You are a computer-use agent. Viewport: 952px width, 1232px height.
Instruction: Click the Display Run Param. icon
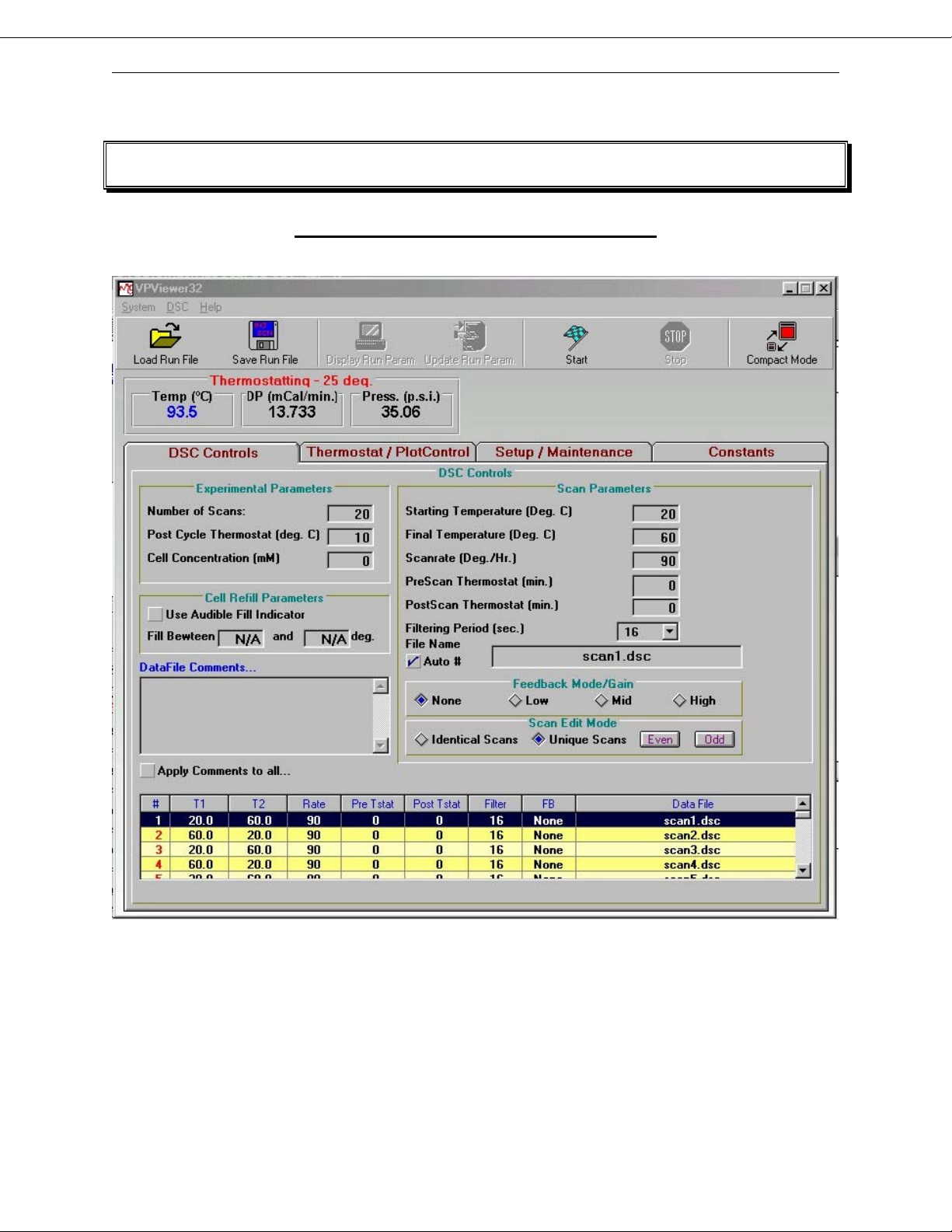(371, 337)
